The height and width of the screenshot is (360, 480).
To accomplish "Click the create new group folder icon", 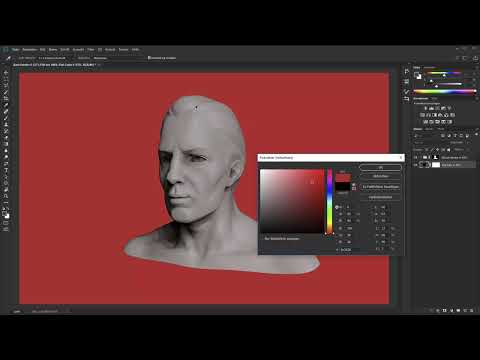I will (458, 310).
